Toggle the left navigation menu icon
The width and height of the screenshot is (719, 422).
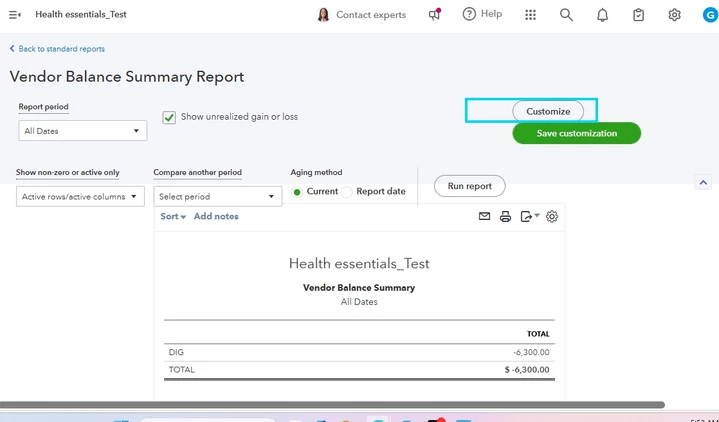(15, 15)
